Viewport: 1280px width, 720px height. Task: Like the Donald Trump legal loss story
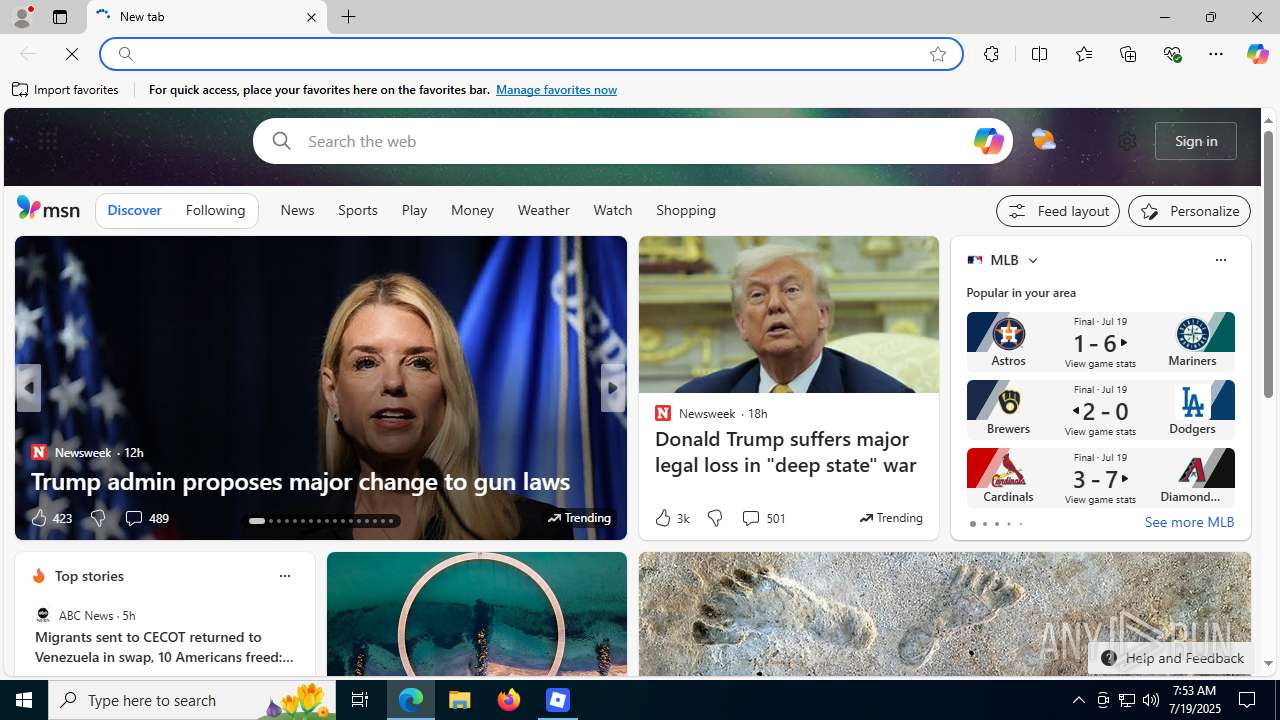(671, 518)
